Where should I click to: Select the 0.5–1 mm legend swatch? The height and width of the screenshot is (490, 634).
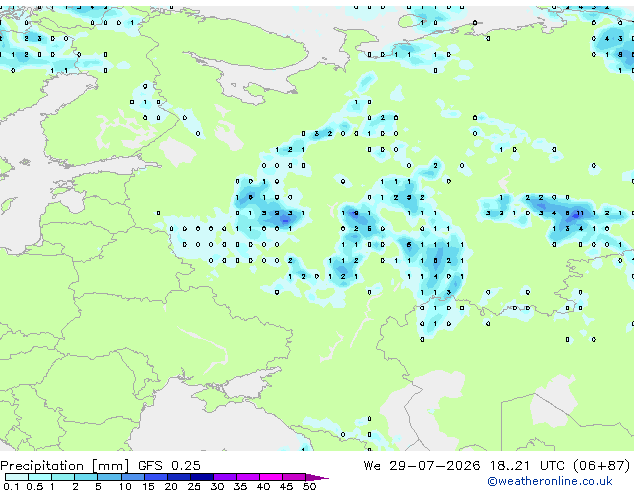(x=40, y=477)
